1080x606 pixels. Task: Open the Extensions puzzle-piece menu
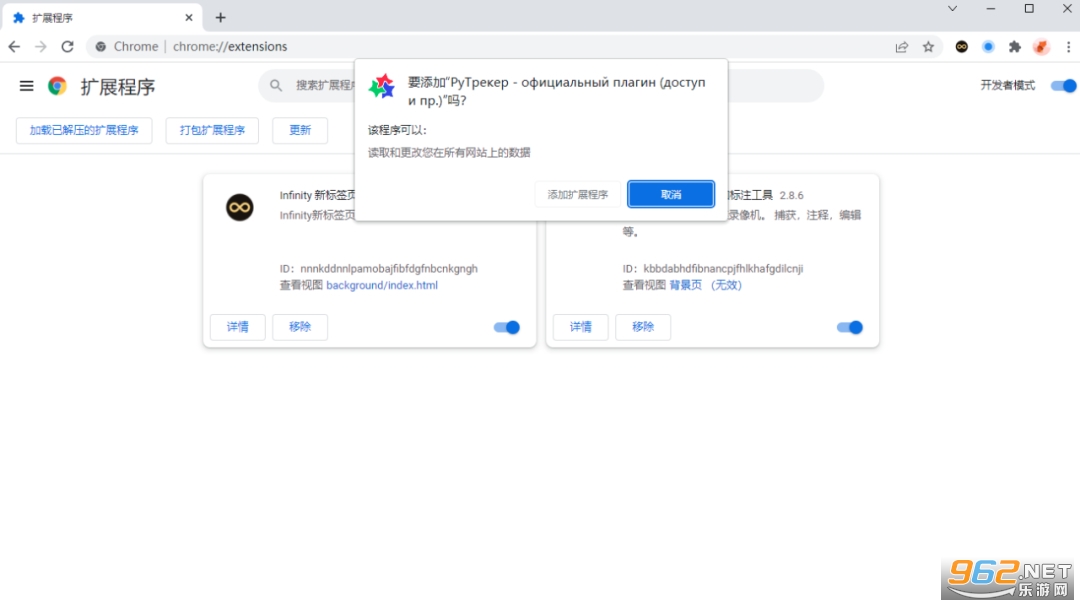pyautogui.click(x=1015, y=47)
